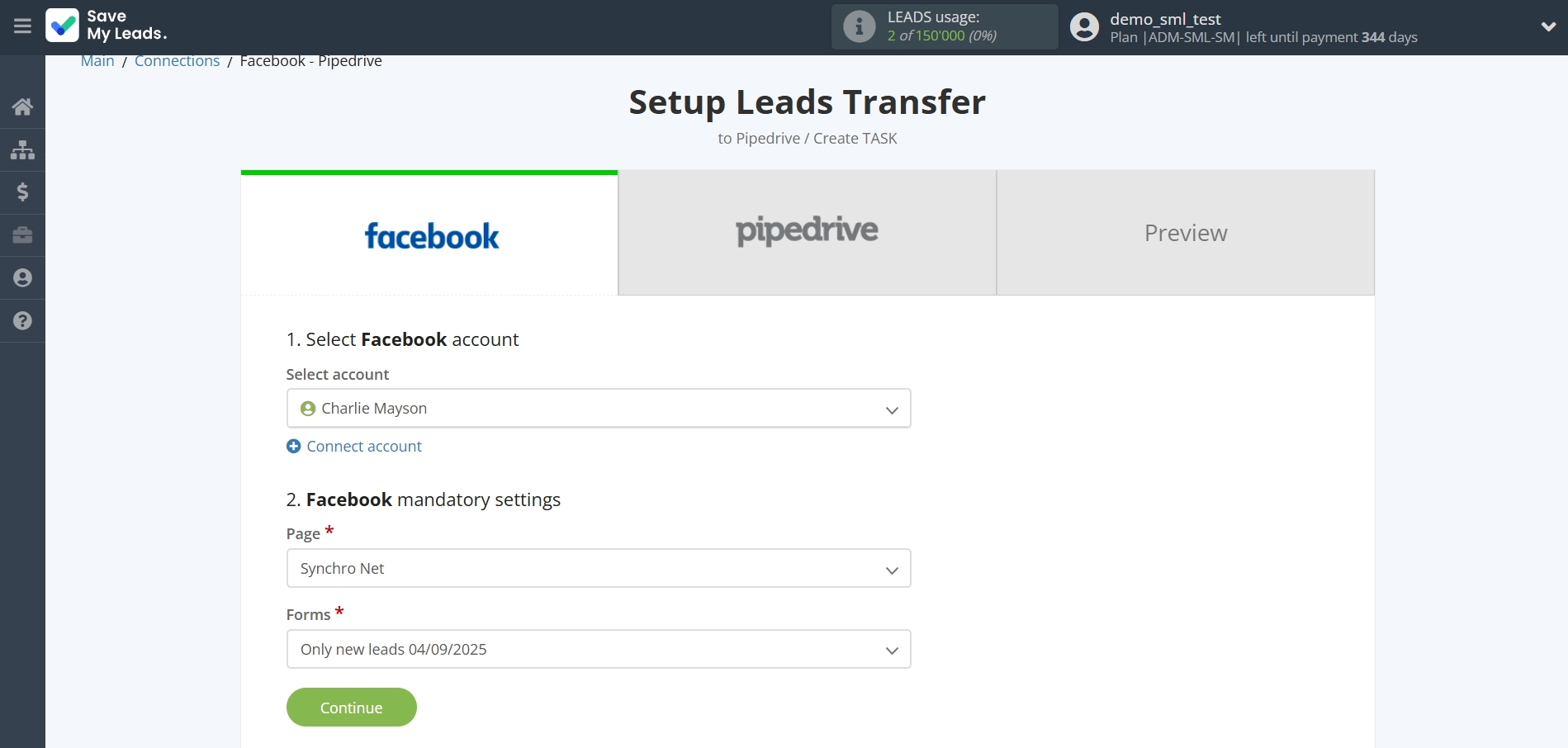Click the Charlie Mayson account icon
Screen dimensions: 1568x748
(306, 408)
